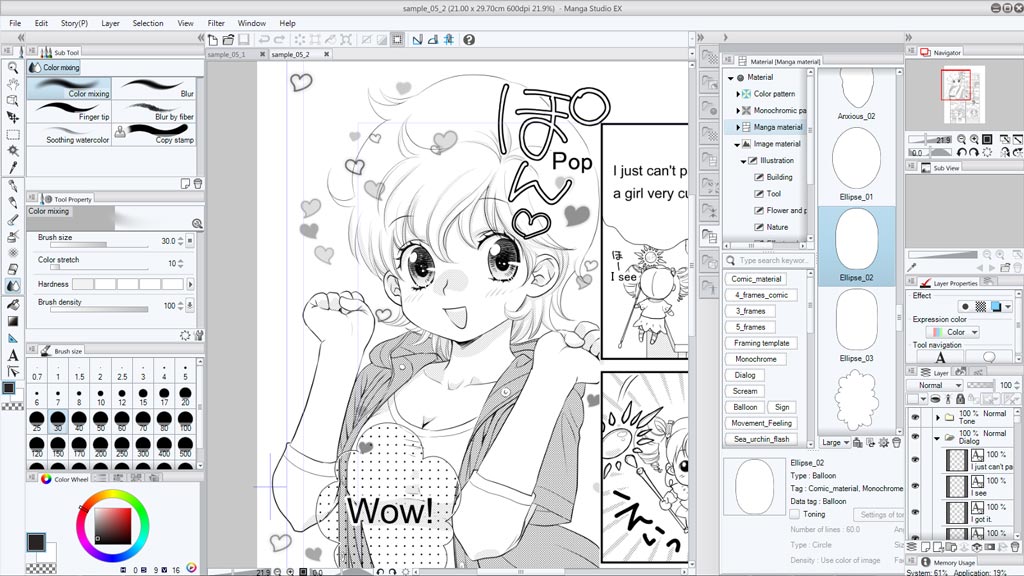
Task: Click the Framing template tag button
Action: point(762,343)
